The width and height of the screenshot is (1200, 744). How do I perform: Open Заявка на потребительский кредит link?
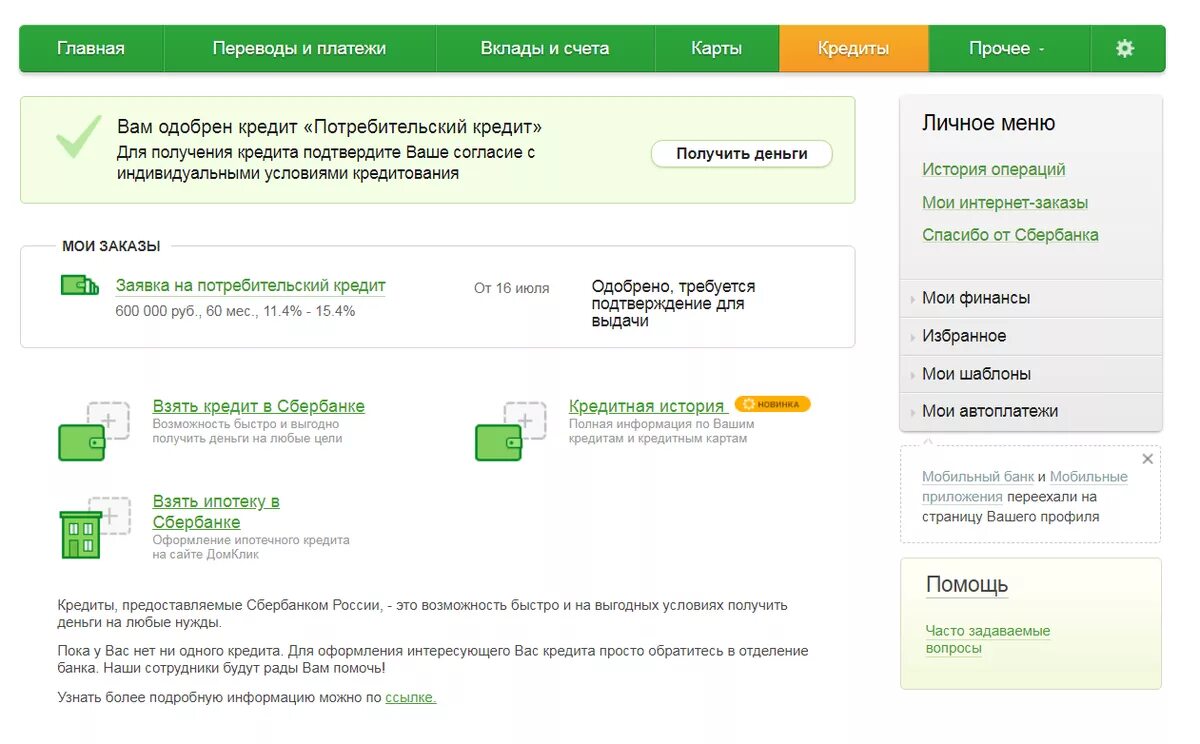[250, 286]
